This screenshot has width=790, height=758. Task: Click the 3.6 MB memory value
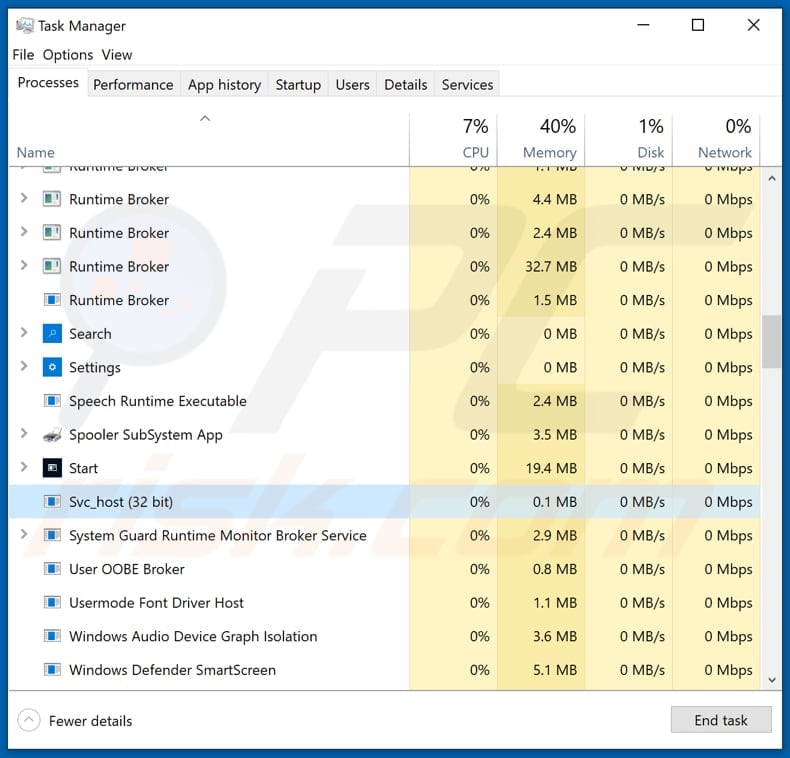pyautogui.click(x=555, y=636)
